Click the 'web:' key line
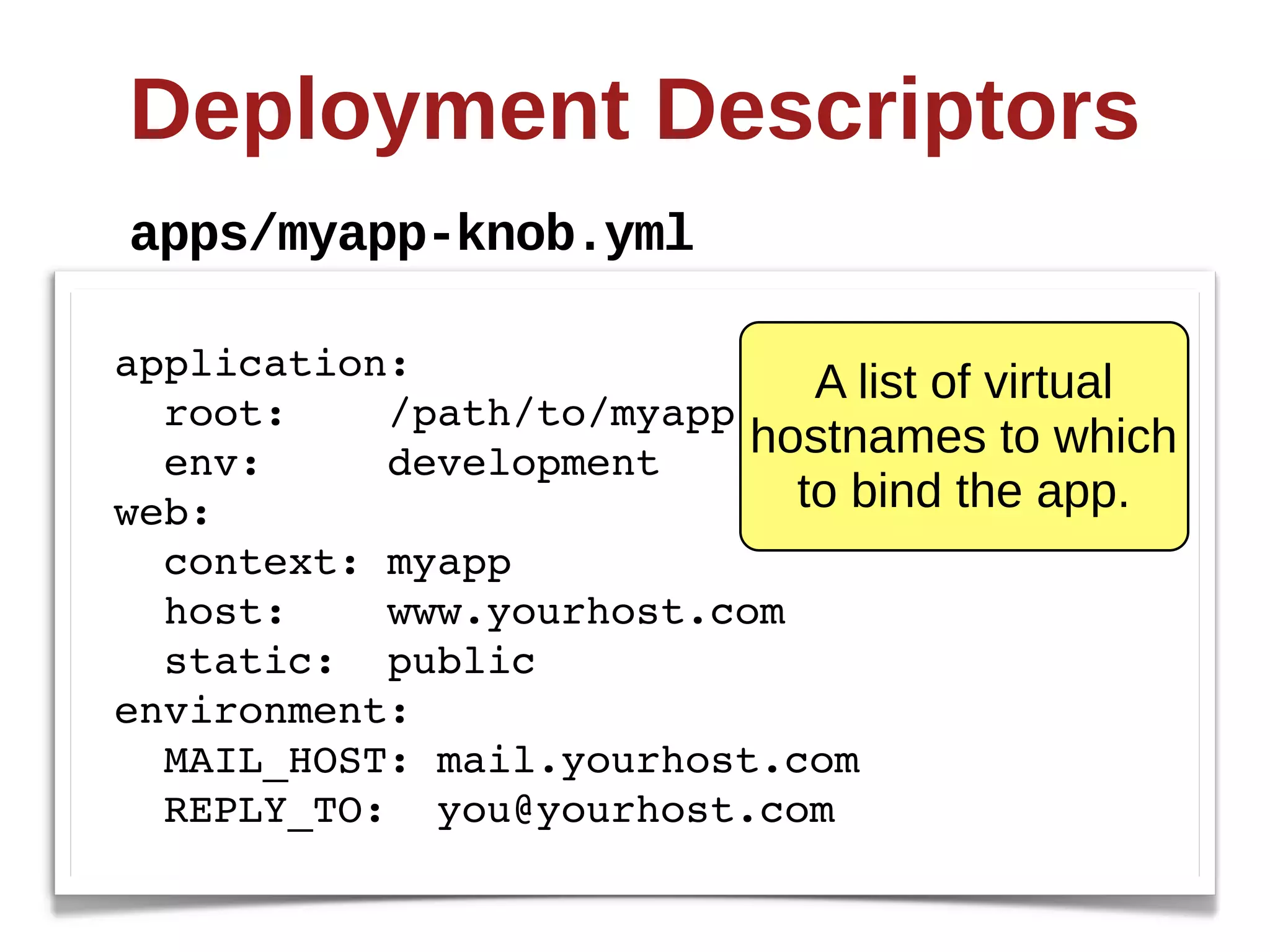The width and height of the screenshot is (1270, 952). (161, 514)
